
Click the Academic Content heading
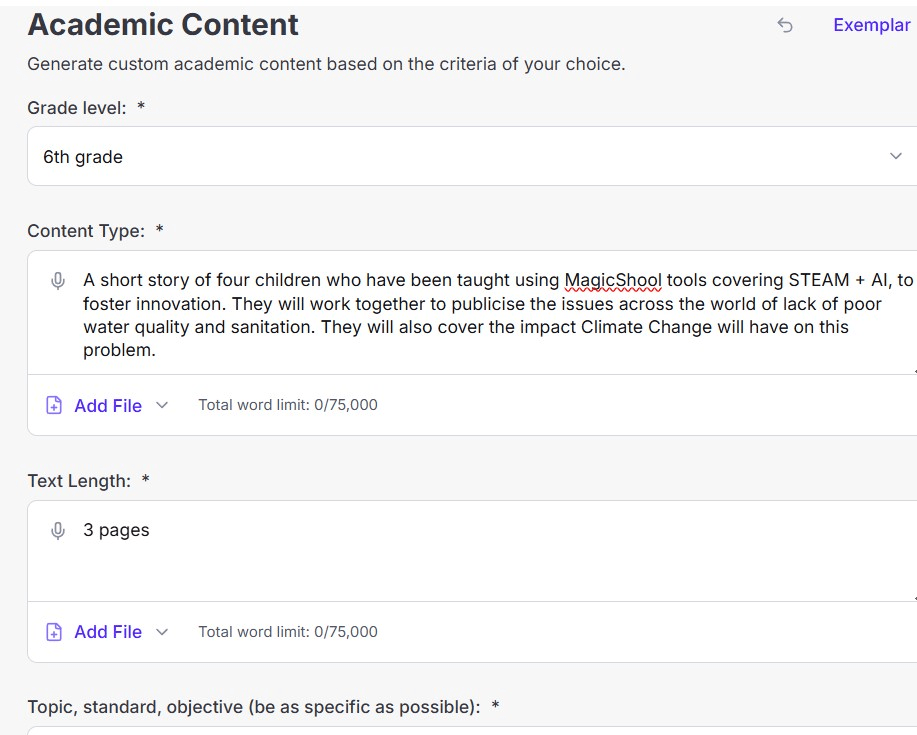pyautogui.click(x=163, y=25)
